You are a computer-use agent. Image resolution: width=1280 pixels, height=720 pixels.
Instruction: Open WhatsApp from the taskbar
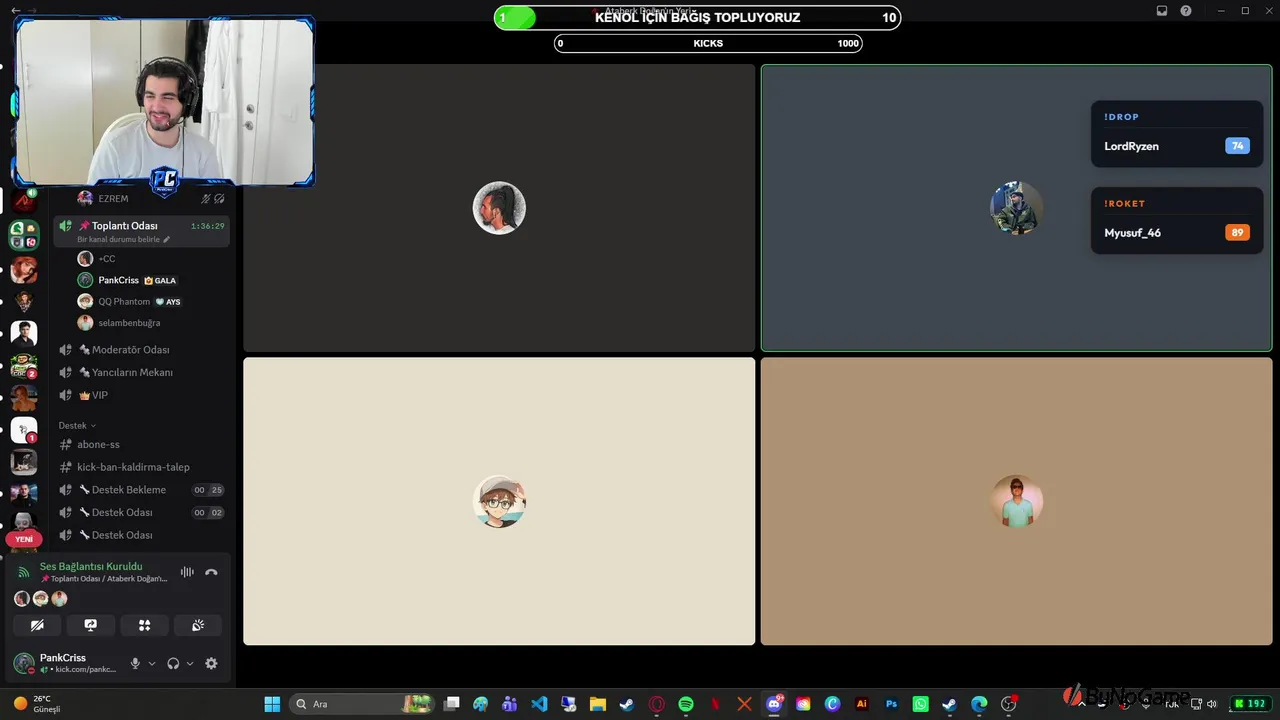920,704
